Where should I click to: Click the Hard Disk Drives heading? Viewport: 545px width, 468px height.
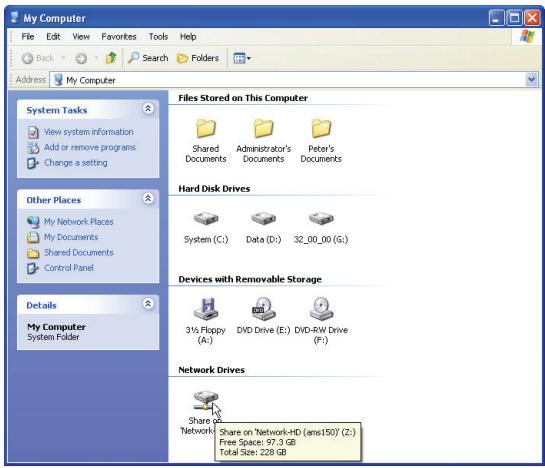point(214,189)
